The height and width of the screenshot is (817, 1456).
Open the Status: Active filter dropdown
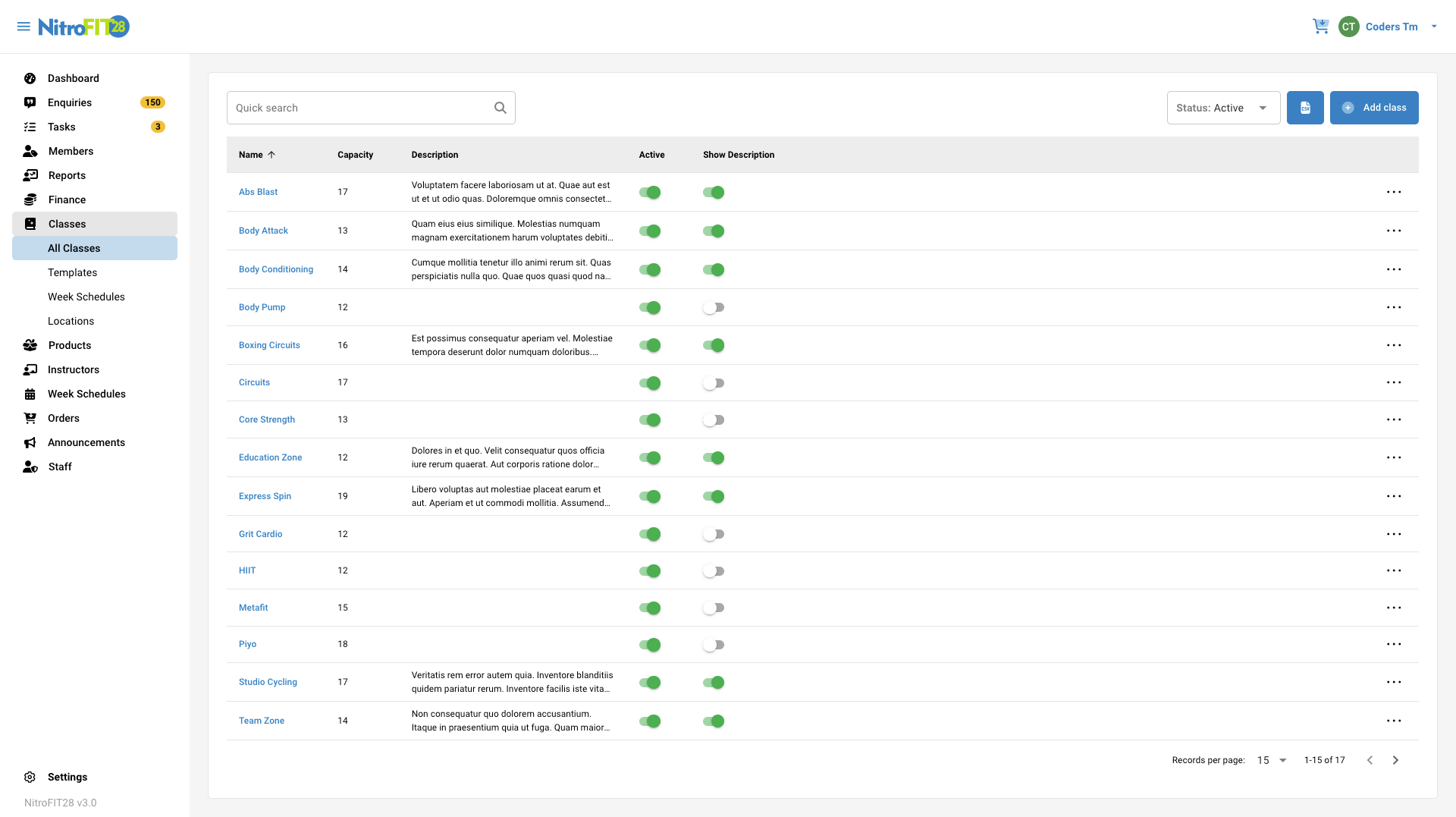click(1222, 107)
